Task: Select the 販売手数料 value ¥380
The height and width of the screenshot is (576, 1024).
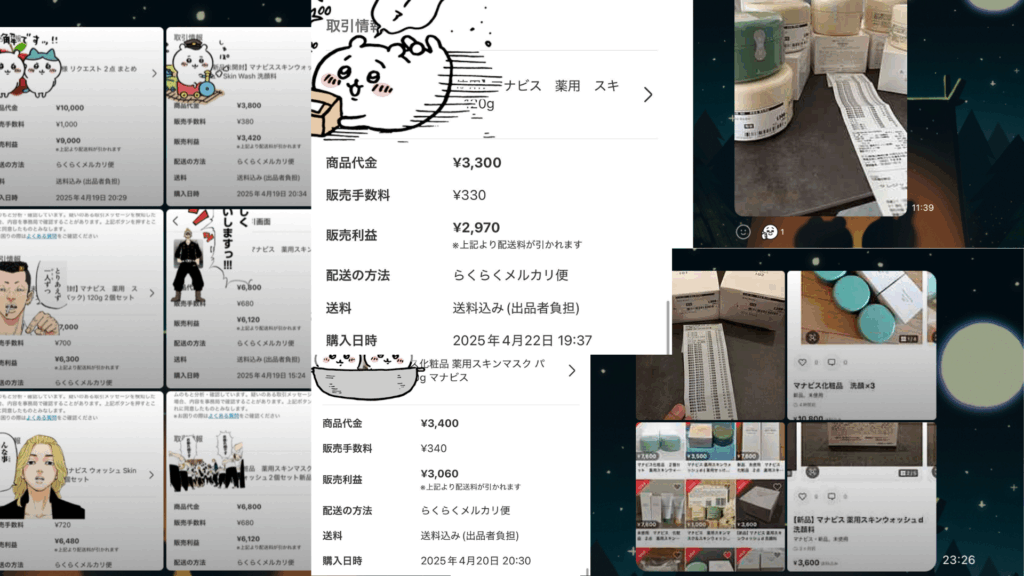Action: click(245, 121)
